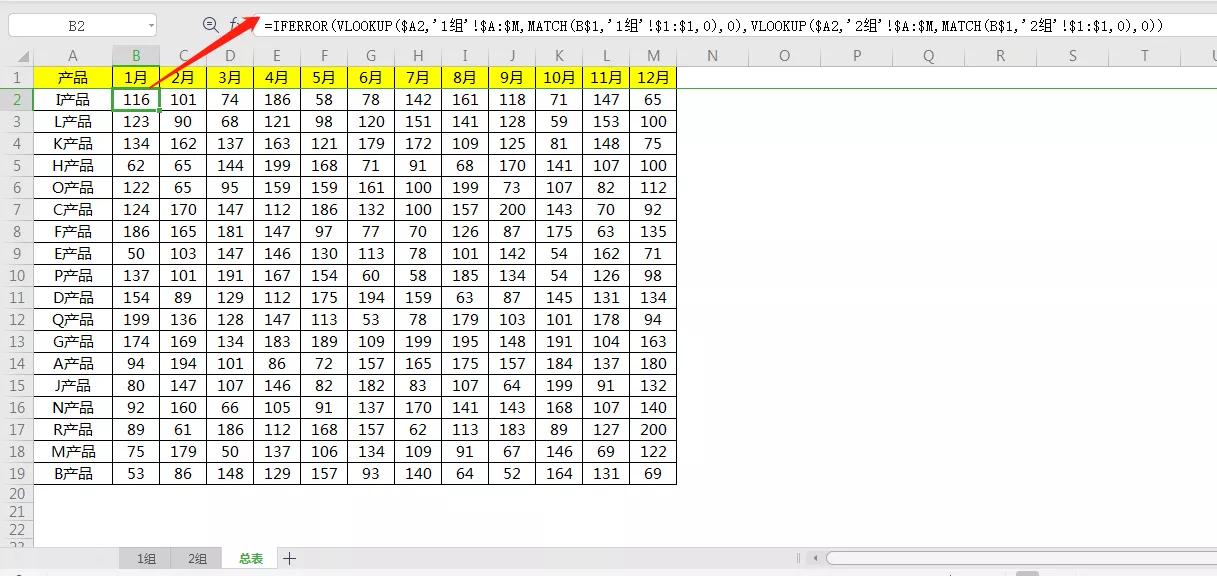Image resolution: width=1217 pixels, height=576 pixels.
Task: Select column M header
Action: click(653, 56)
